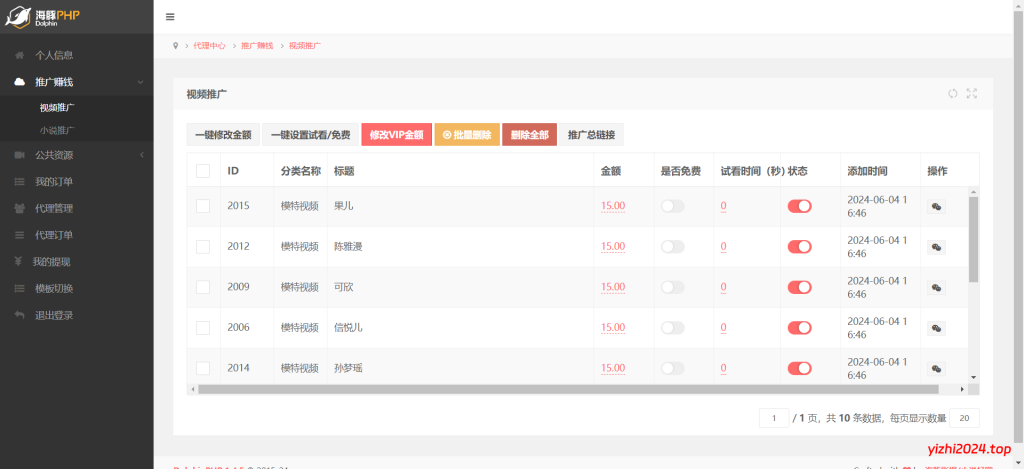Screen dimensions: 1024x469
Task: Click the fullscreen icon in the 视频推广 panel
Action: 971,94
